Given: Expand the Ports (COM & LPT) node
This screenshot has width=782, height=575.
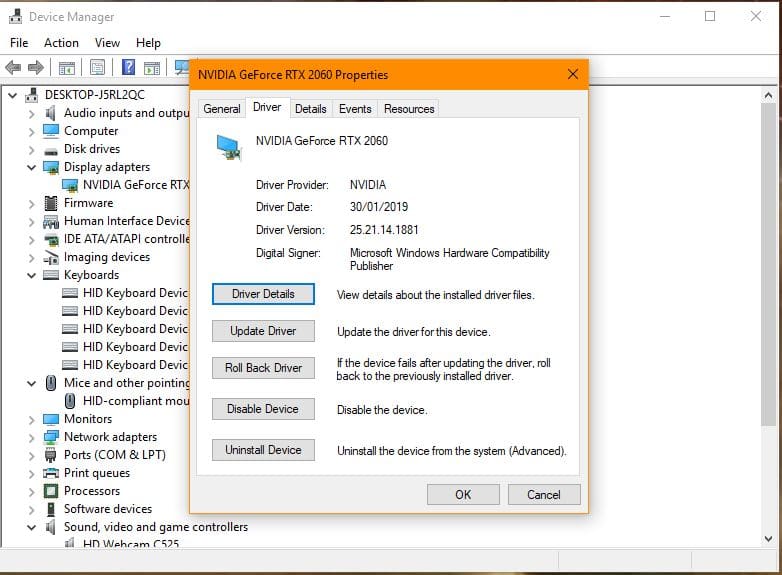Looking at the screenshot, I should tap(31, 456).
